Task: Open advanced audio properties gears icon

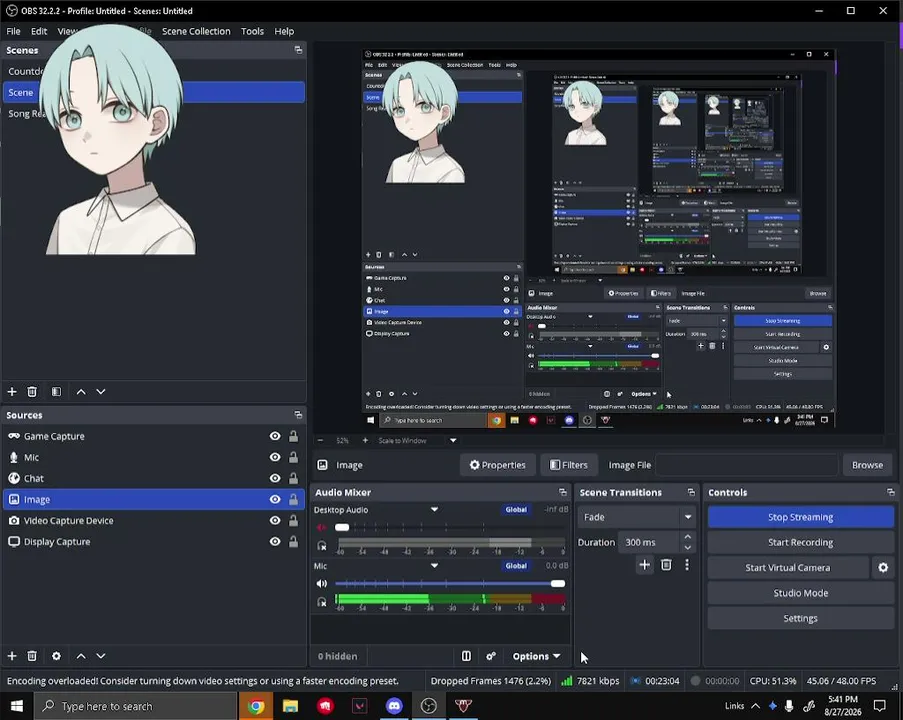Action: coord(491,656)
